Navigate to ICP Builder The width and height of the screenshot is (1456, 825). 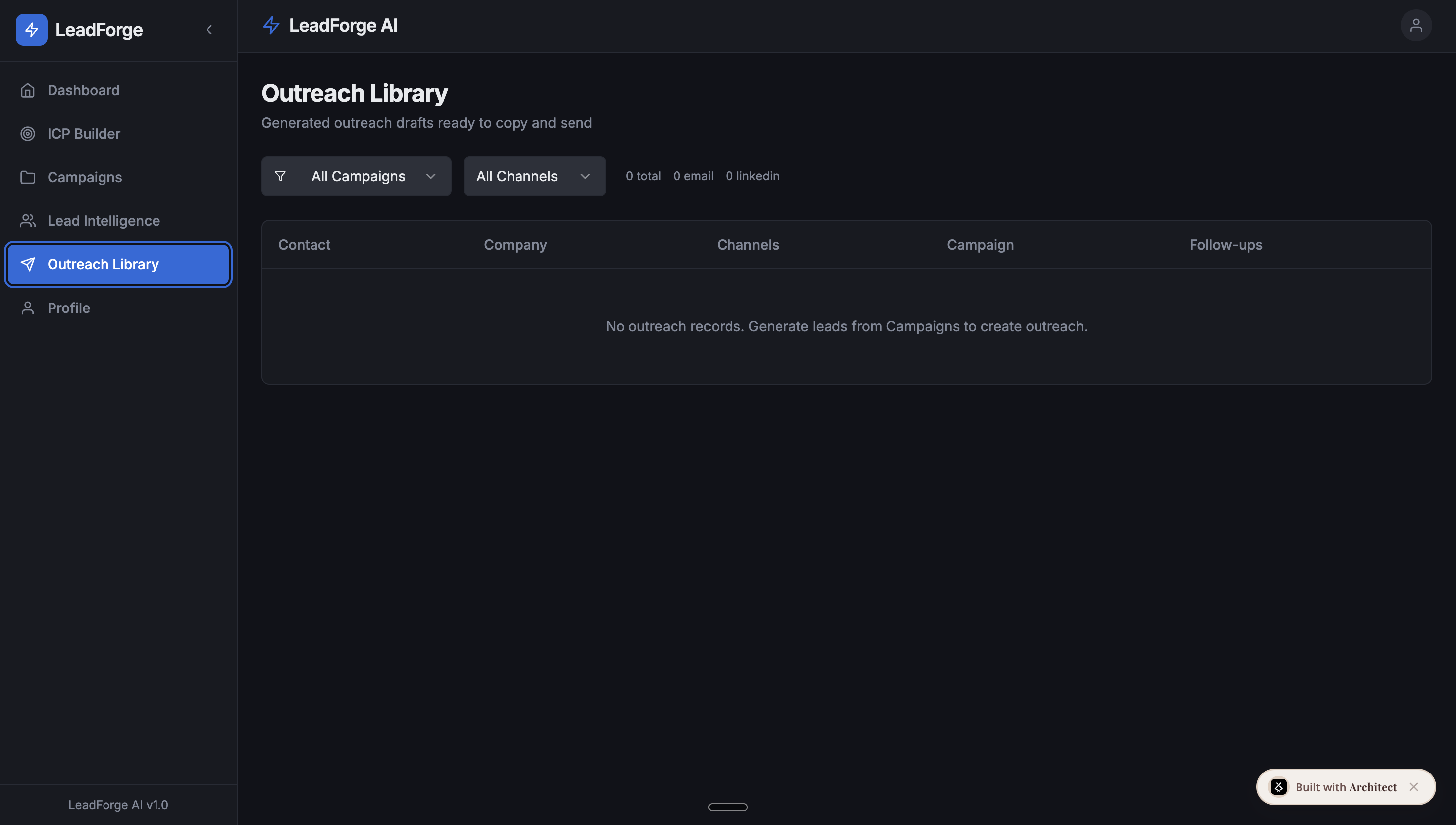coord(118,134)
